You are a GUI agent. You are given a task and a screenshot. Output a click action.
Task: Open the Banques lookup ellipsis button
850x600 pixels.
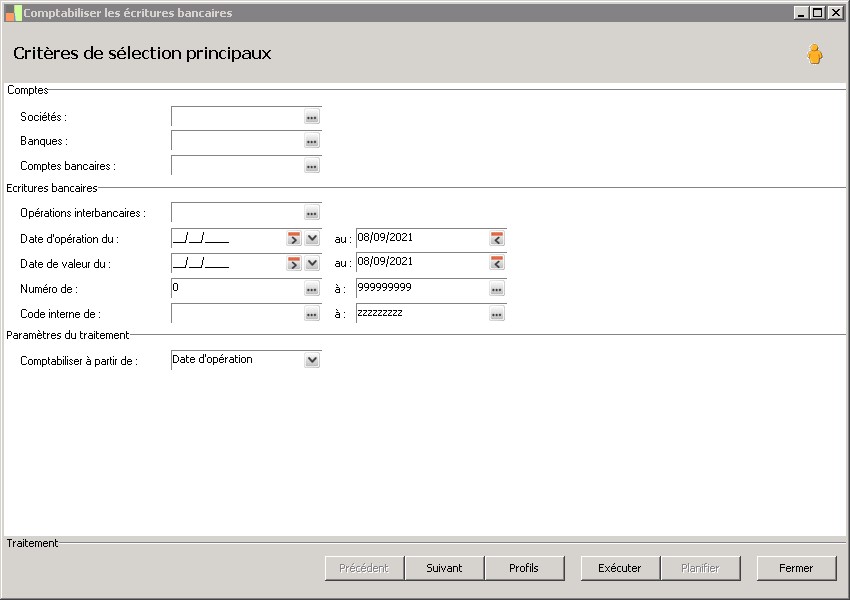click(x=311, y=142)
